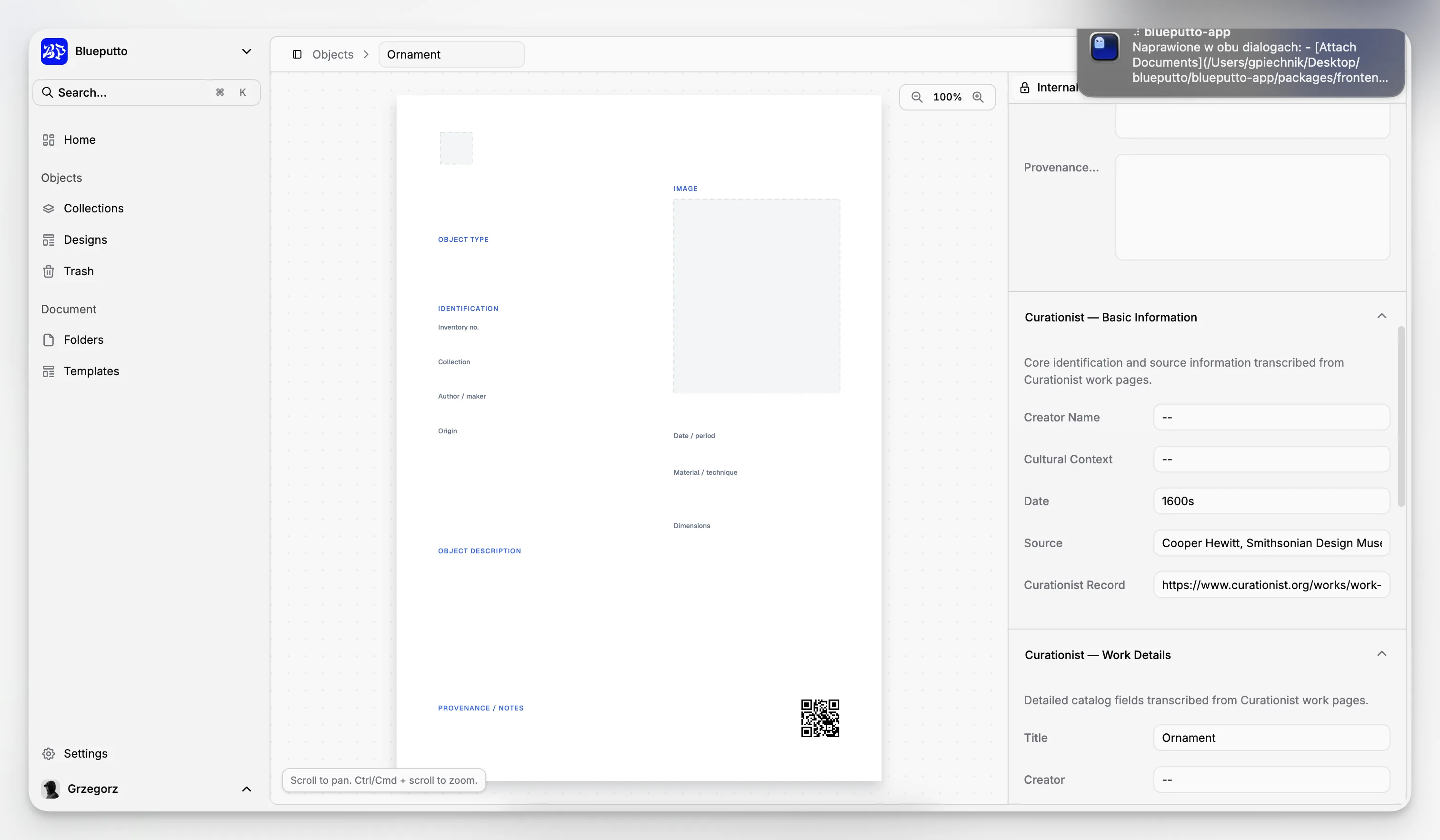This screenshot has width=1440, height=840.
Task: Click the Internal lock icon
Action: tap(1025, 88)
